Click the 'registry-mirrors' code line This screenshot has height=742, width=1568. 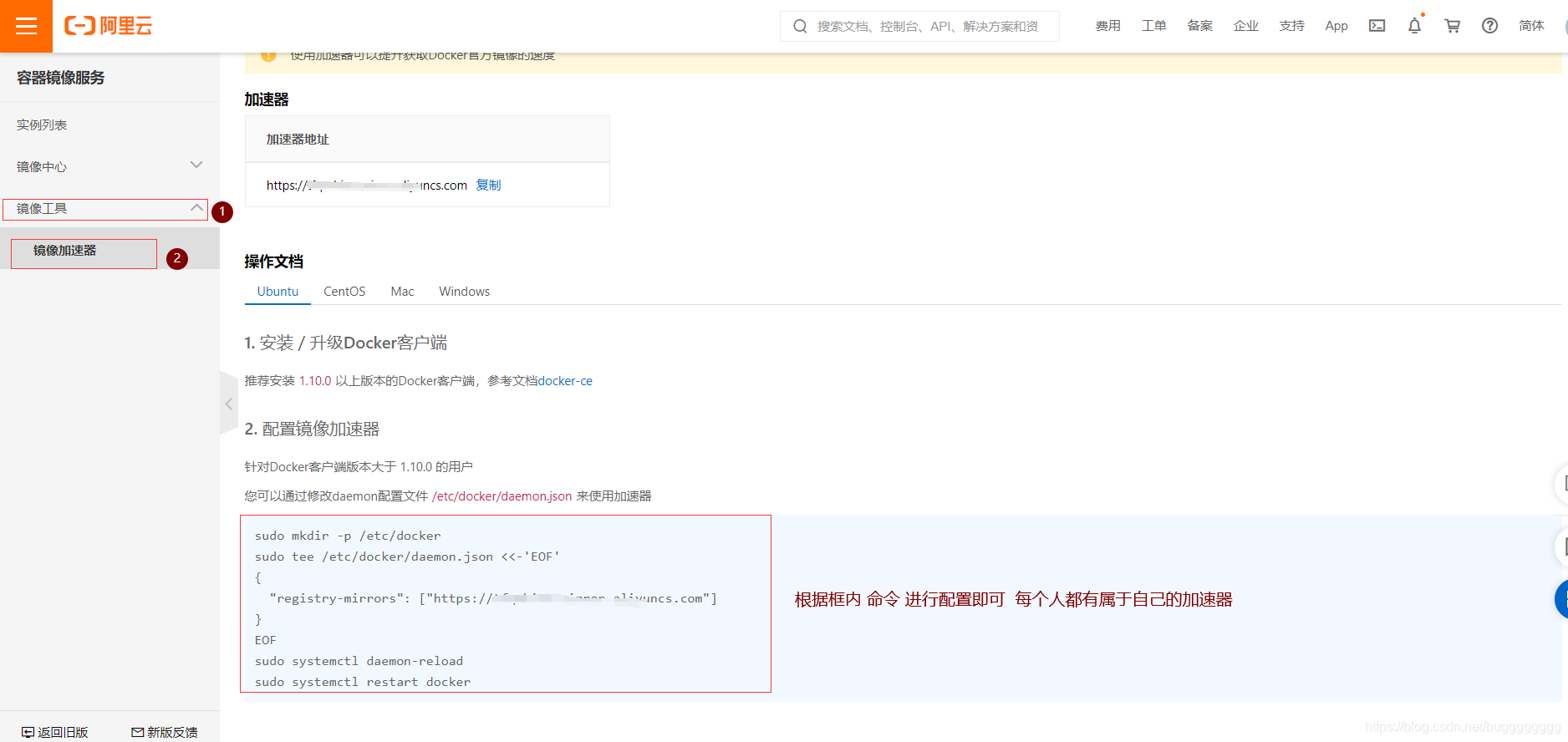tap(493, 598)
